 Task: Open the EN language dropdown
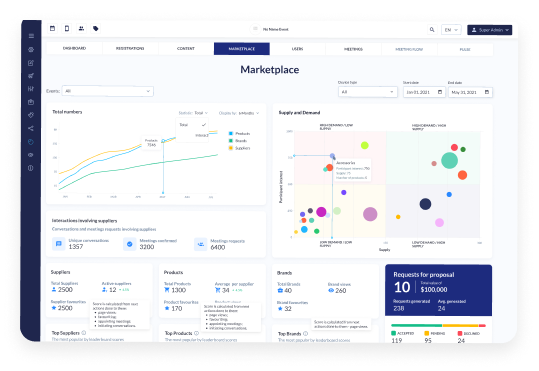[451, 30]
